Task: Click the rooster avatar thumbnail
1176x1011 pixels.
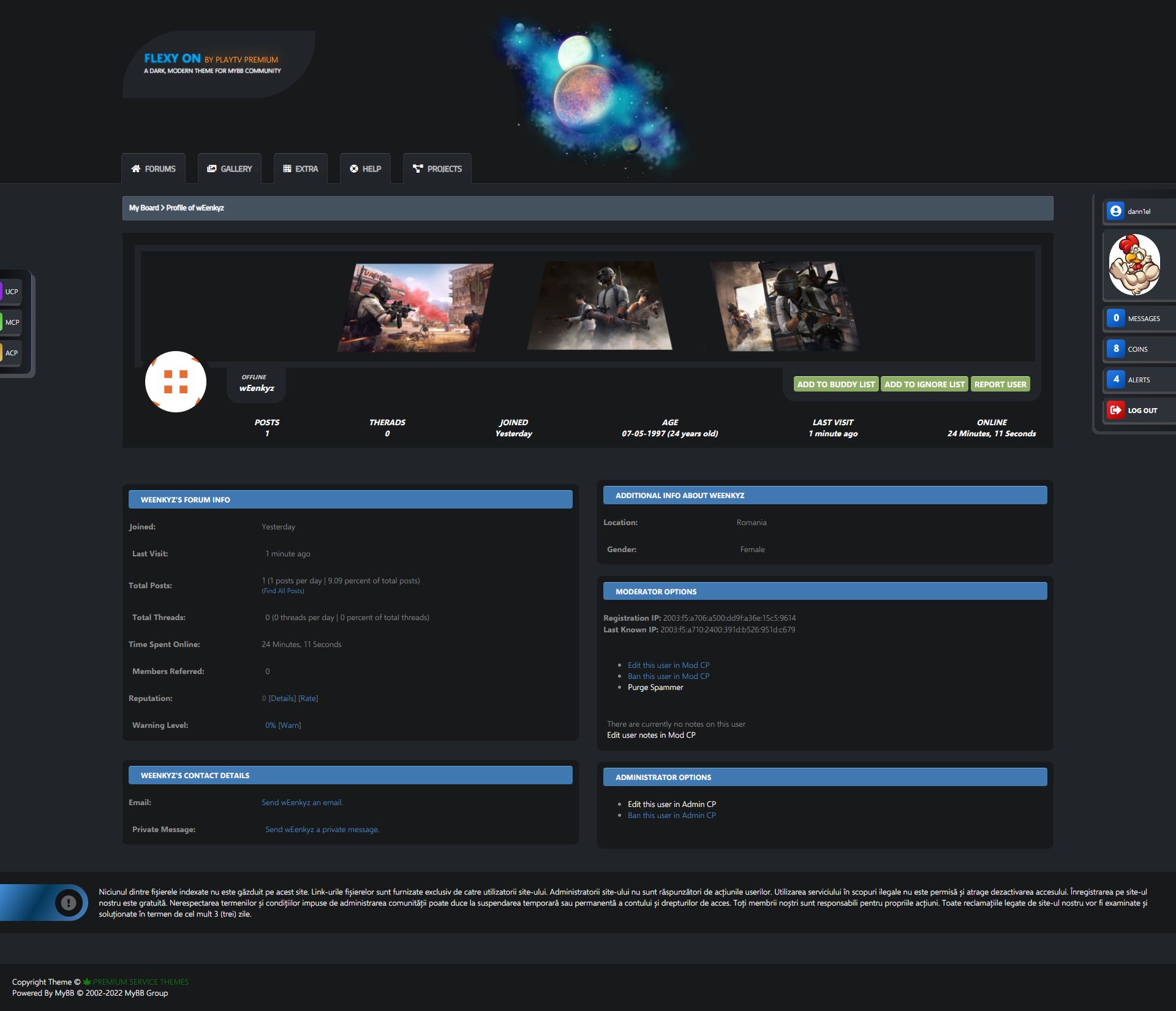Action: pos(1134,265)
